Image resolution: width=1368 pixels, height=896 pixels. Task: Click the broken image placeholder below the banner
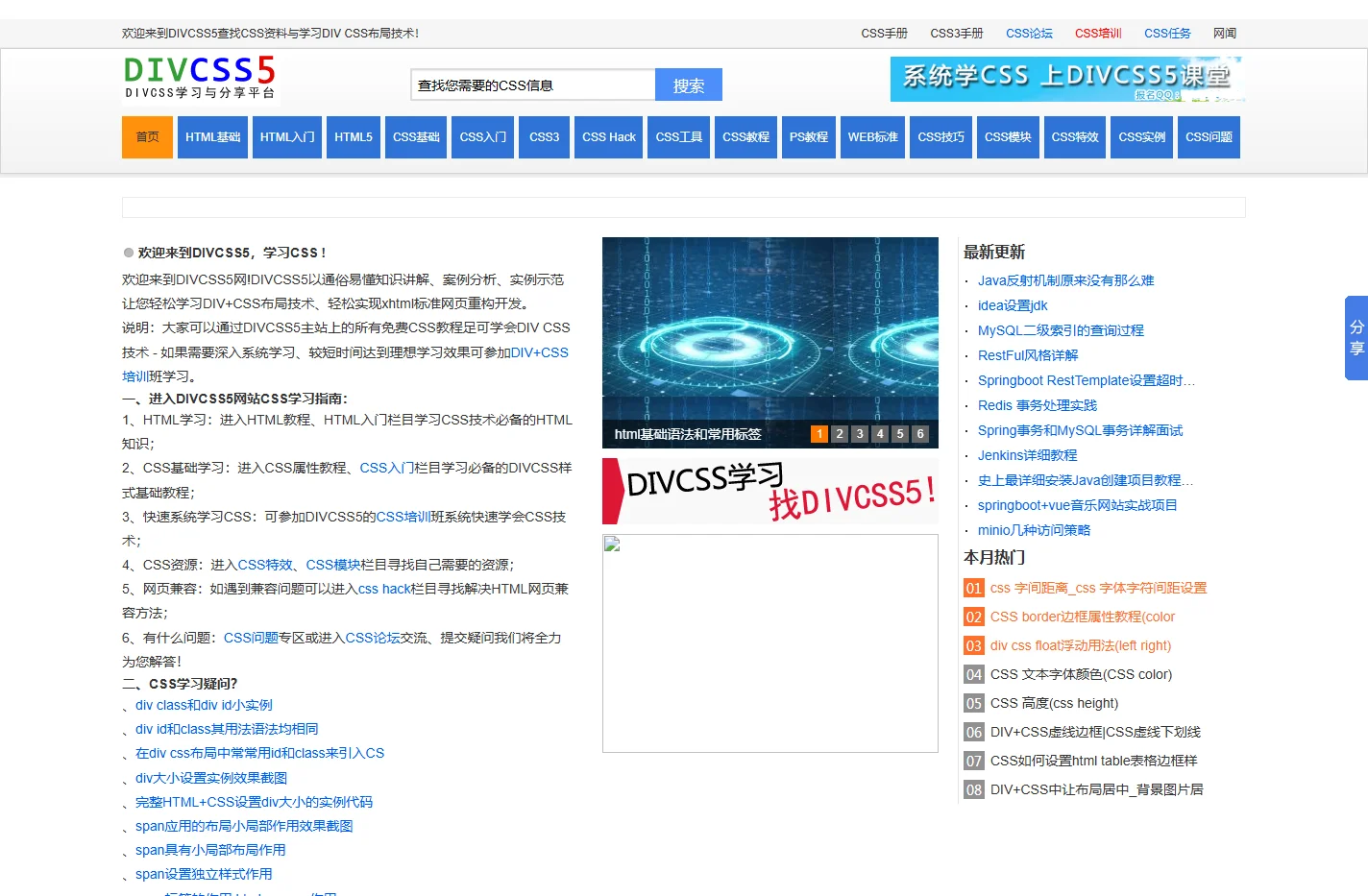pos(770,643)
